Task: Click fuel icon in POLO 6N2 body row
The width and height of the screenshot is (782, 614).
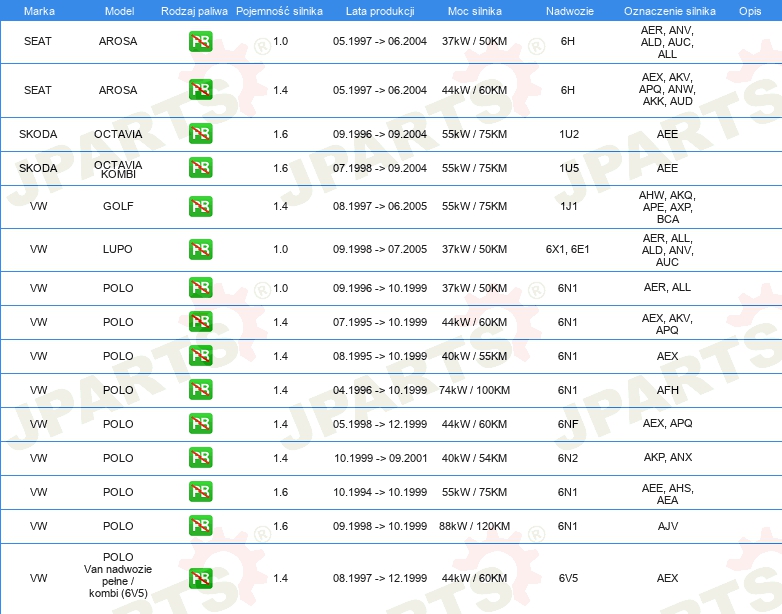Action: [200, 457]
